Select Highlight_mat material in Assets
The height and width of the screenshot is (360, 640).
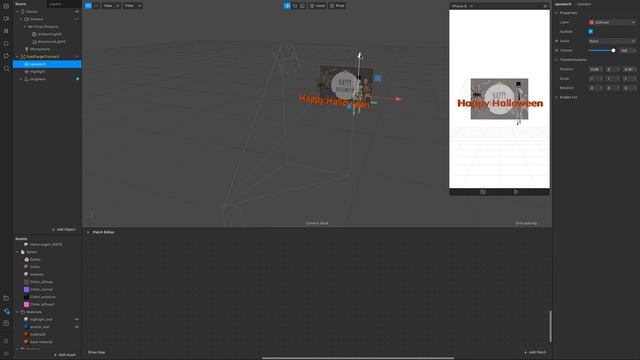(41, 319)
